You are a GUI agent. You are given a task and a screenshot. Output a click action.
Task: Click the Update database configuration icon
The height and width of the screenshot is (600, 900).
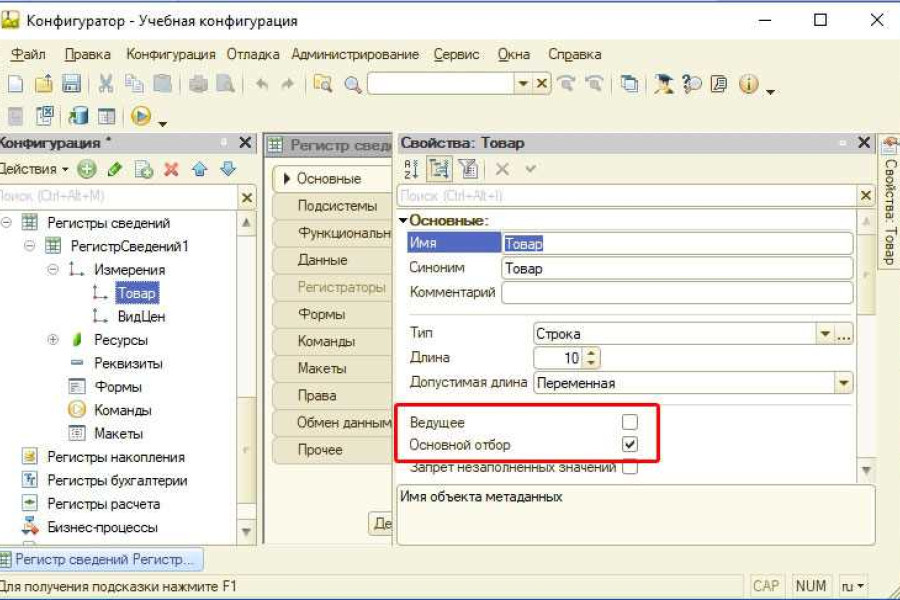coord(78,116)
